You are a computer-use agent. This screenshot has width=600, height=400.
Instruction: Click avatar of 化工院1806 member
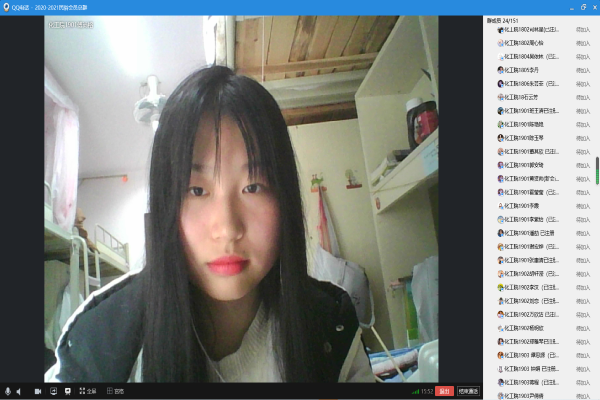[x=500, y=84]
